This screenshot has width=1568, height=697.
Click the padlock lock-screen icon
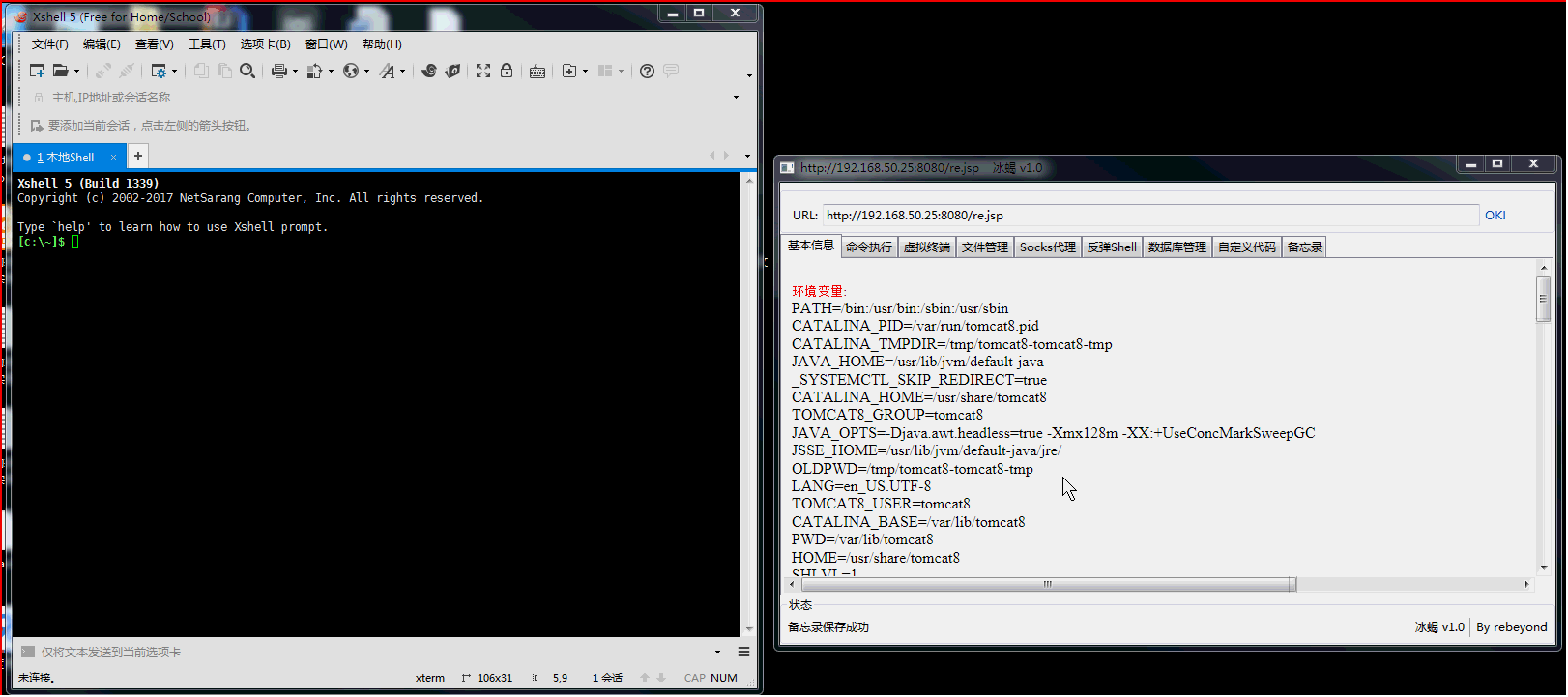[x=507, y=71]
